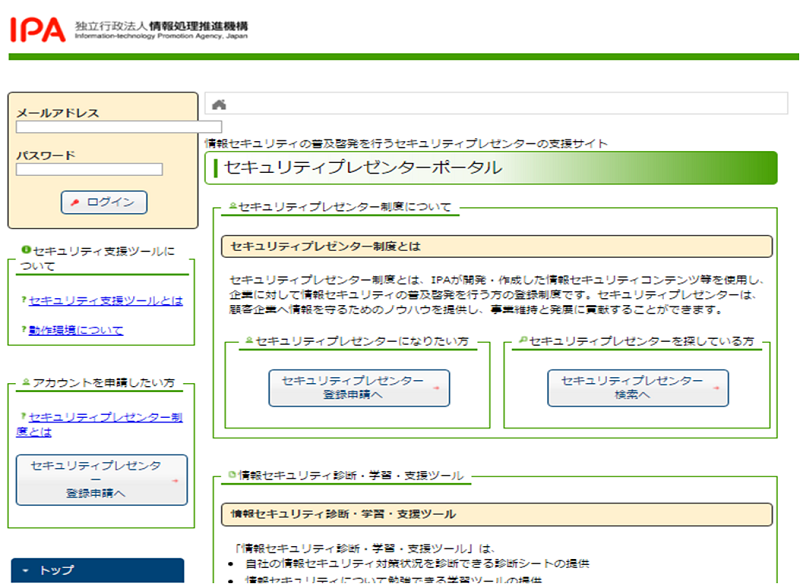
Task: Click the key icon on ログイン button
Action: tap(75, 202)
